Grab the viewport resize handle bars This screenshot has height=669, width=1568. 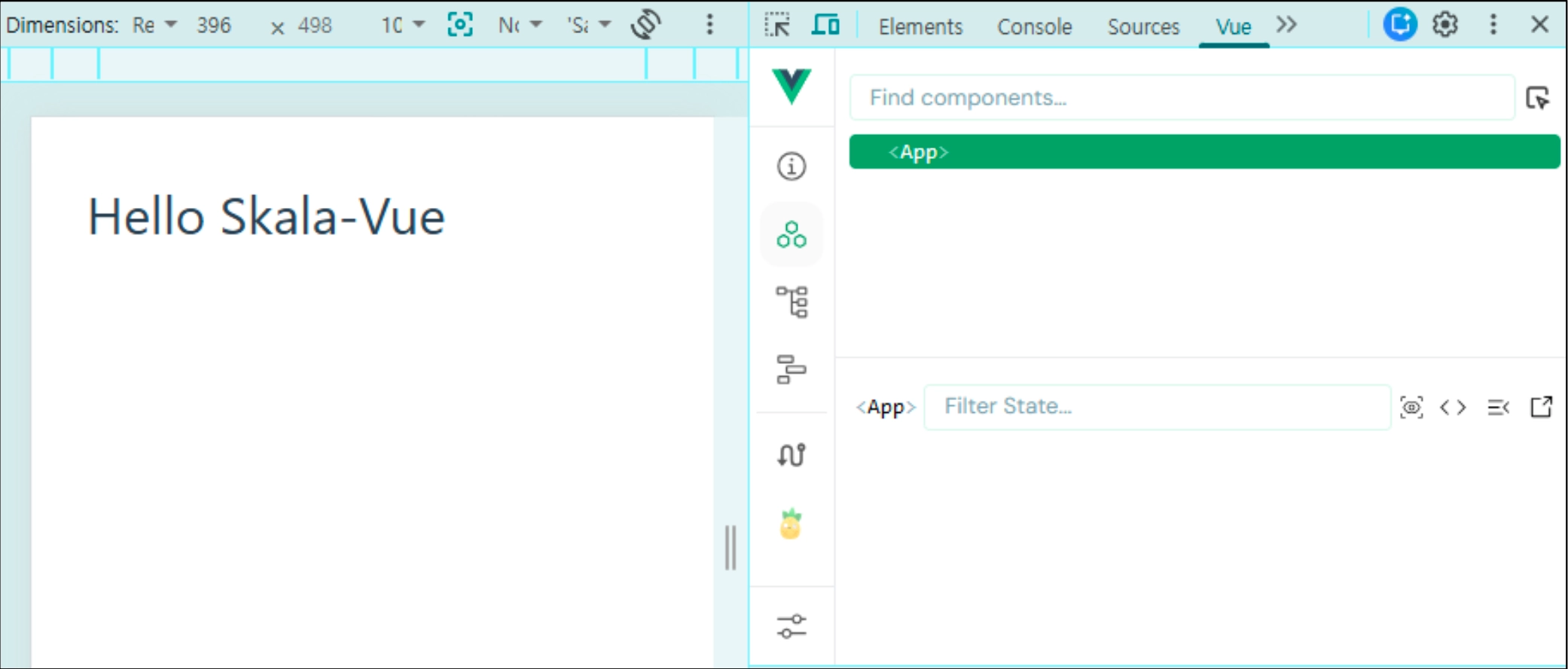point(730,547)
